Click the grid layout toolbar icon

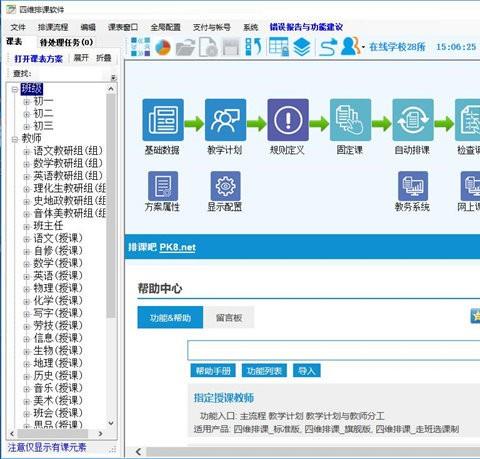[x=140, y=47]
